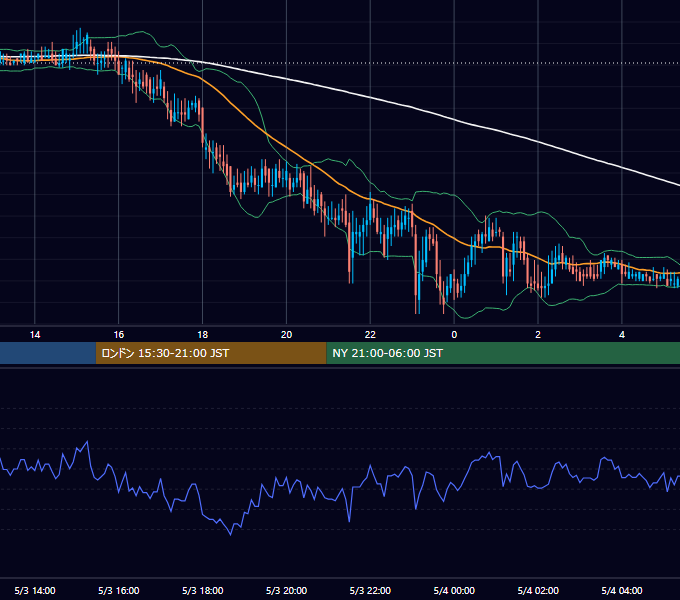Click the '14' hour label on price chart axis

click(35, 335)
